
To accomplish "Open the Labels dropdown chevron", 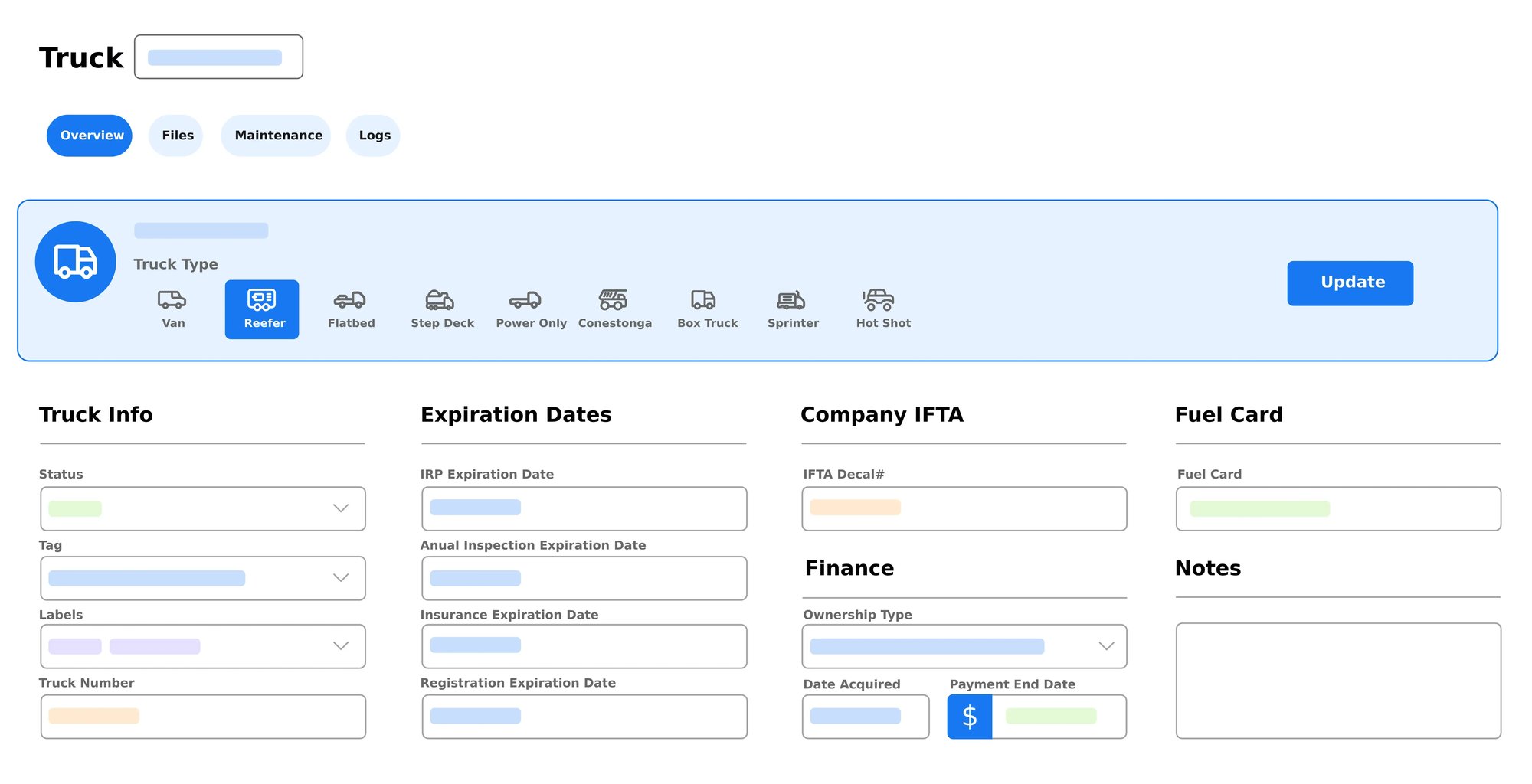I will coord(341,646).
